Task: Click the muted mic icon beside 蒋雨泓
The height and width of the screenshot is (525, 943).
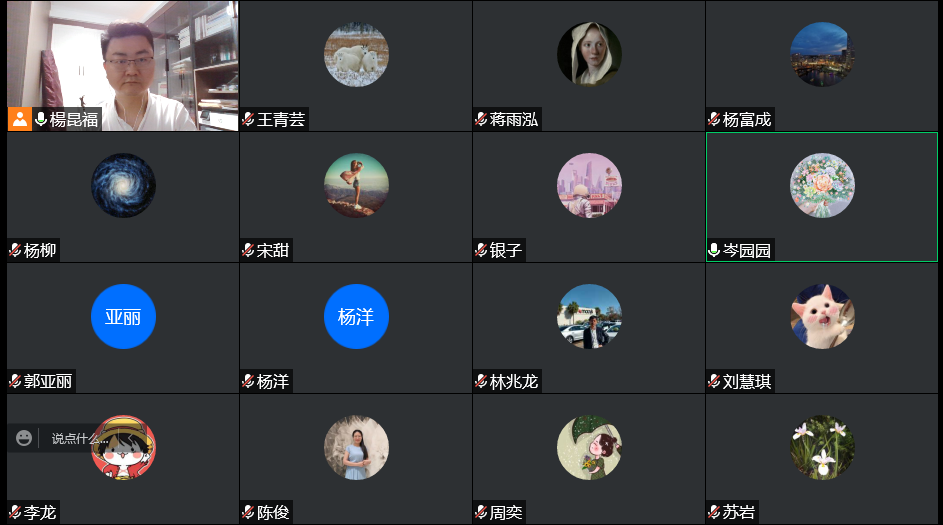Action: tap(481, 119)
